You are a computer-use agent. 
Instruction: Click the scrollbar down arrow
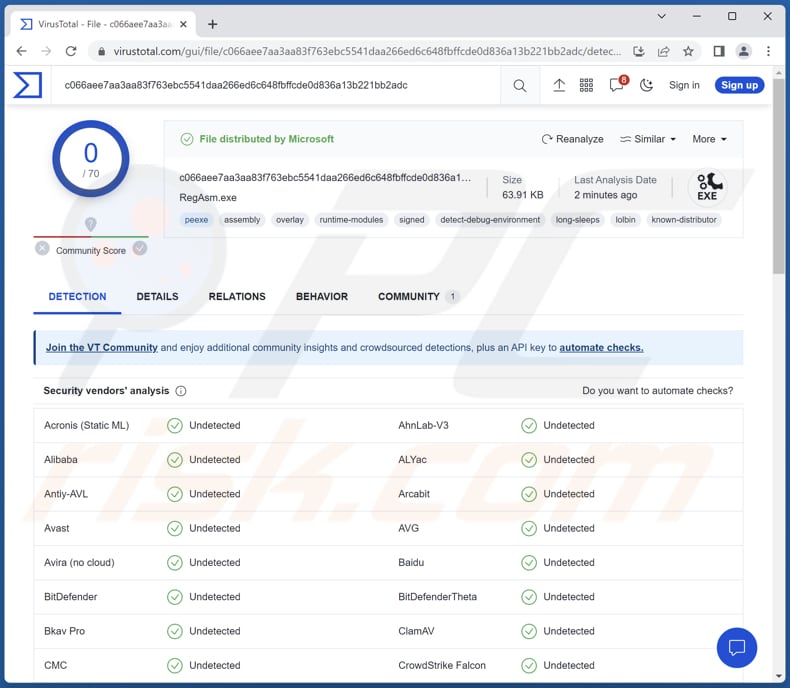[779, 676]
